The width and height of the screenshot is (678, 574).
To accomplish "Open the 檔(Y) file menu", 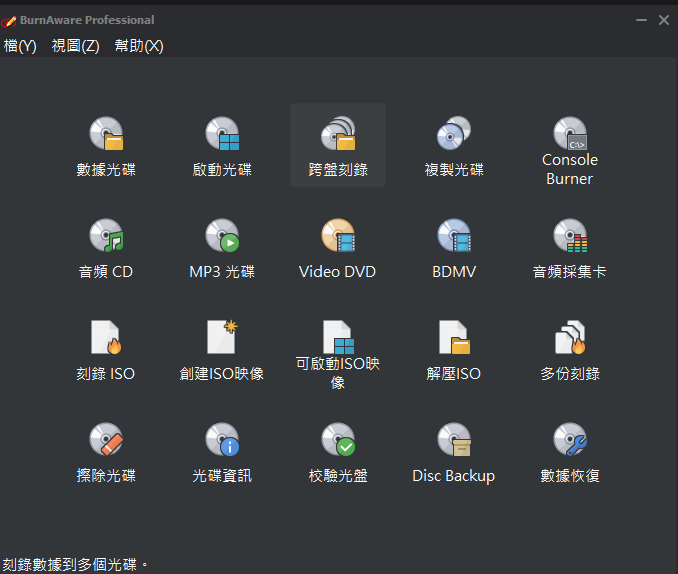I will [x=20, y=45].
